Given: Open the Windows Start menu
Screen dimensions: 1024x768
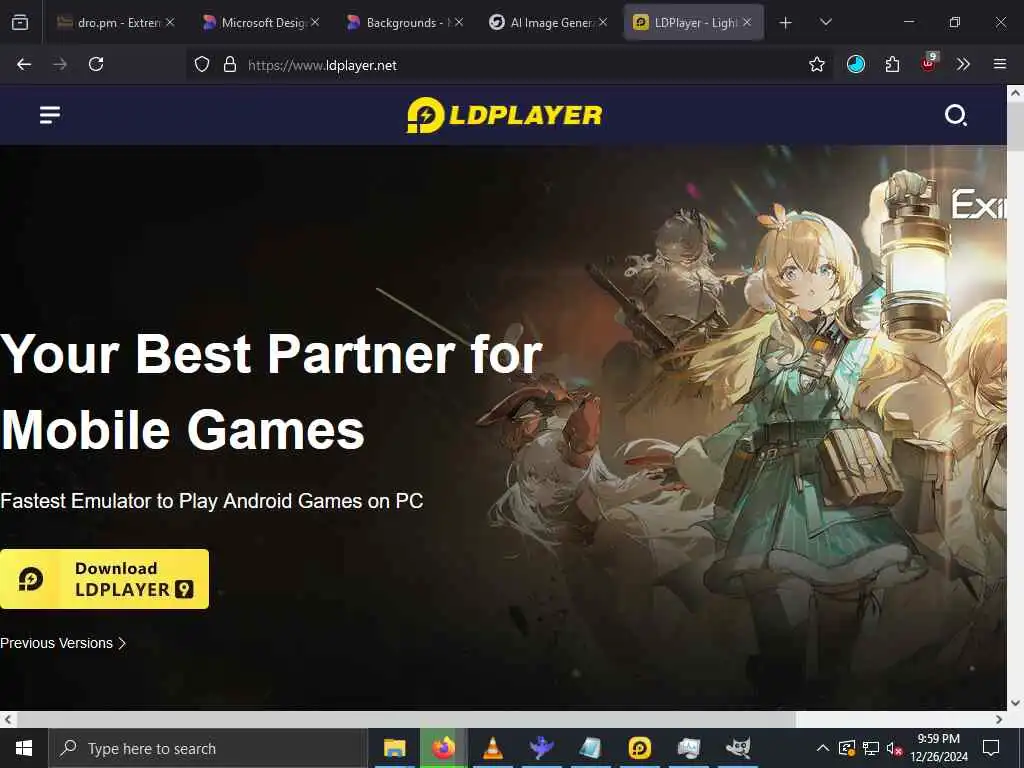Looking at the screenshot, I should [24, 748].
